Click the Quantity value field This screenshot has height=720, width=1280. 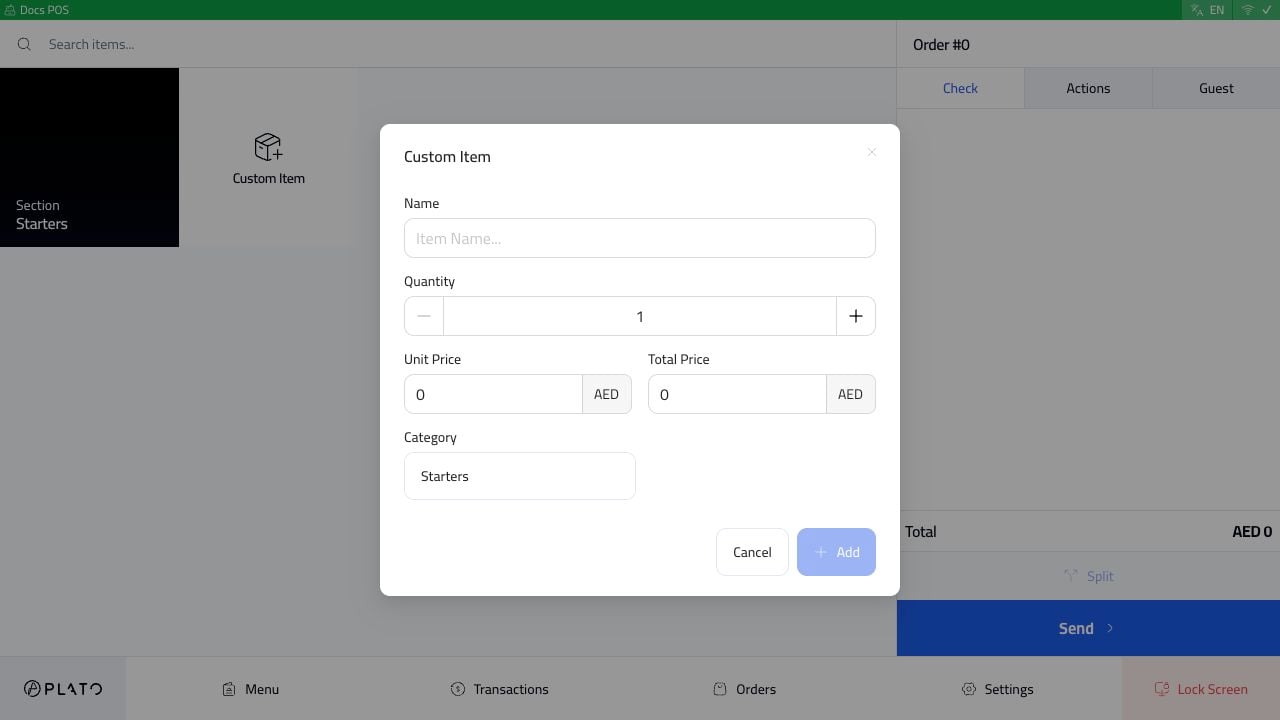point(640,316)
